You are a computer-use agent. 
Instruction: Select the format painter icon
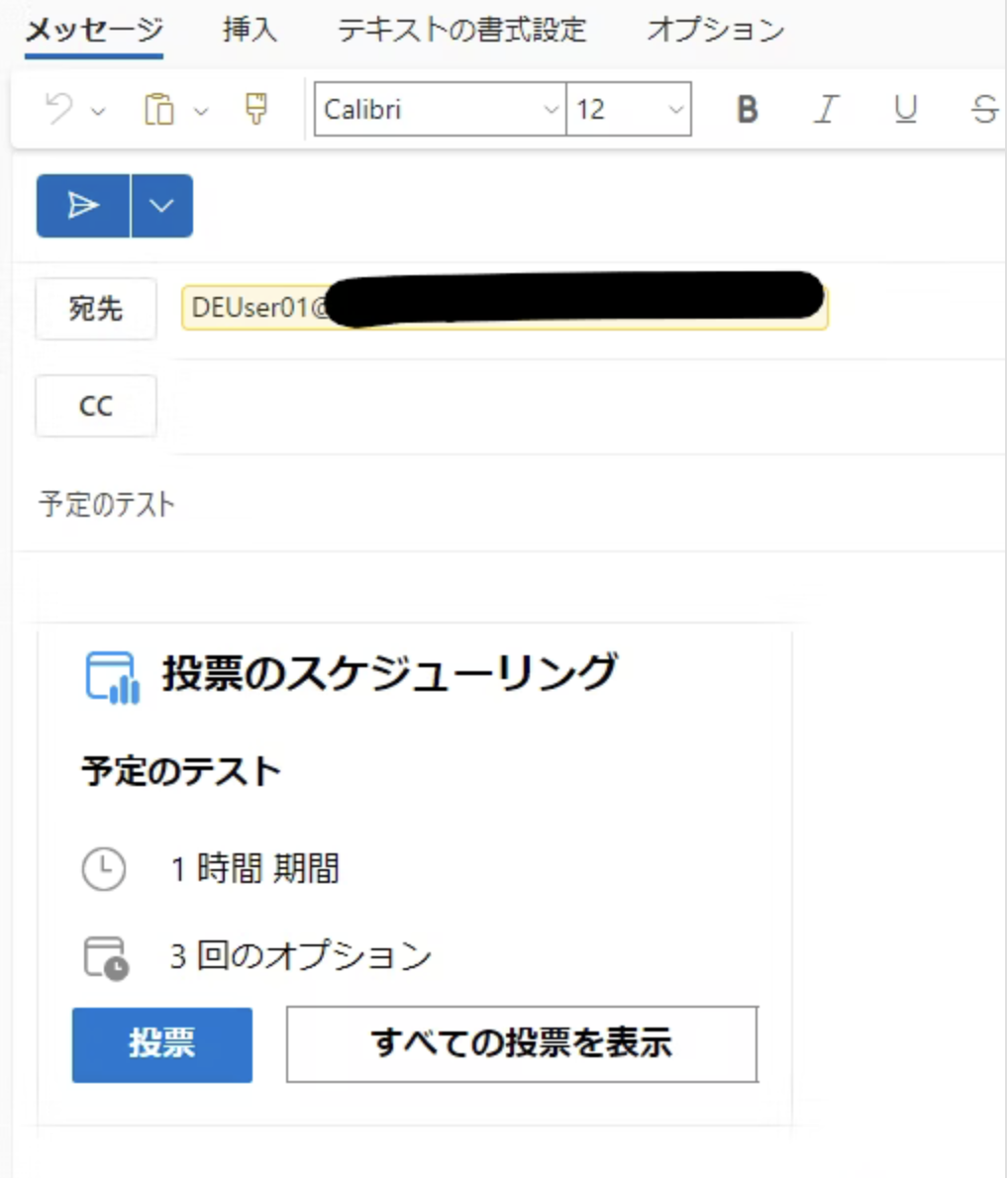pos(255,109)
